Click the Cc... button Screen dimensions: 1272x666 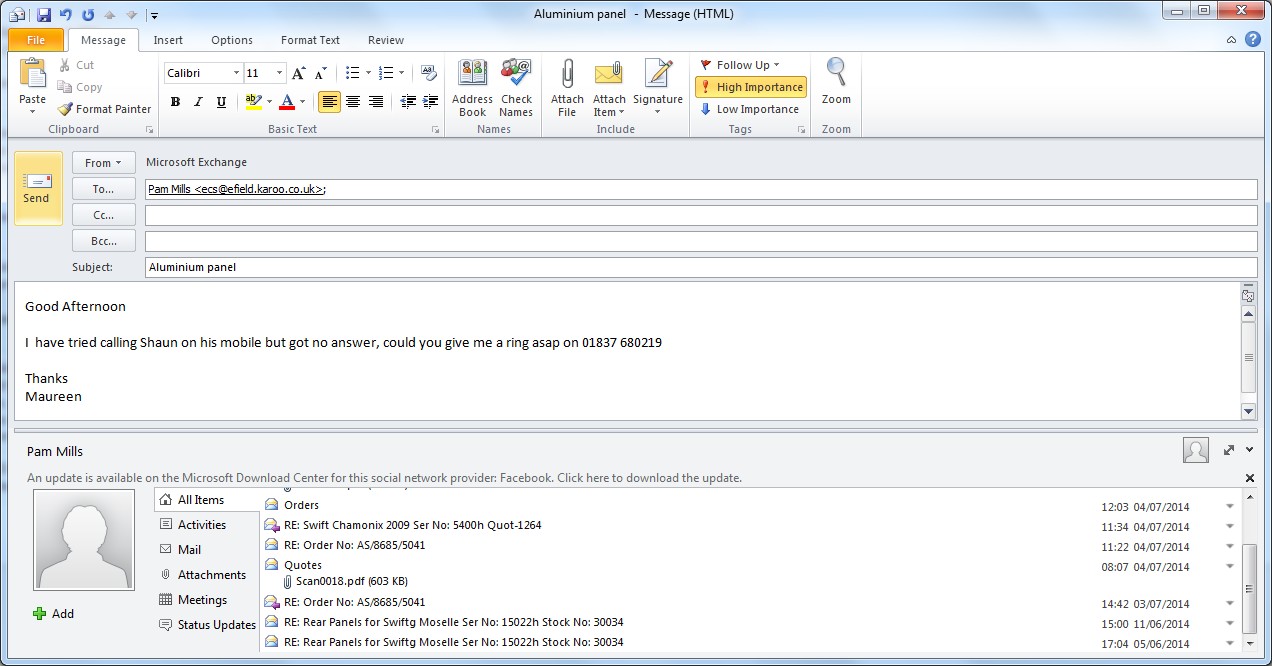(x=104, y=215)
